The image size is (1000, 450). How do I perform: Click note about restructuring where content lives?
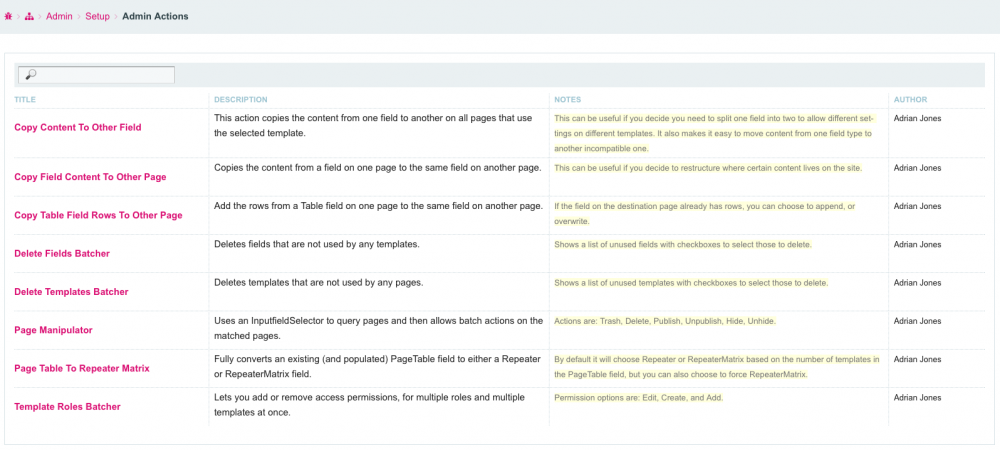tap(708, 168)
